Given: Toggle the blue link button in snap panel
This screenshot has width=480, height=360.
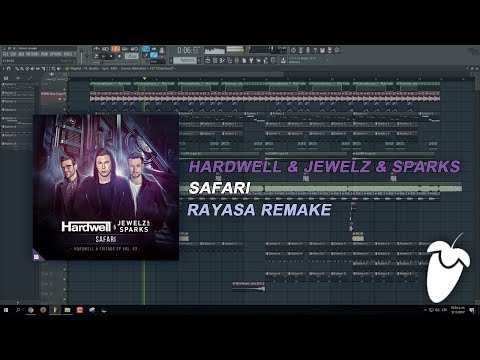Looking at the screenshot, I should [x=154, y=55].
